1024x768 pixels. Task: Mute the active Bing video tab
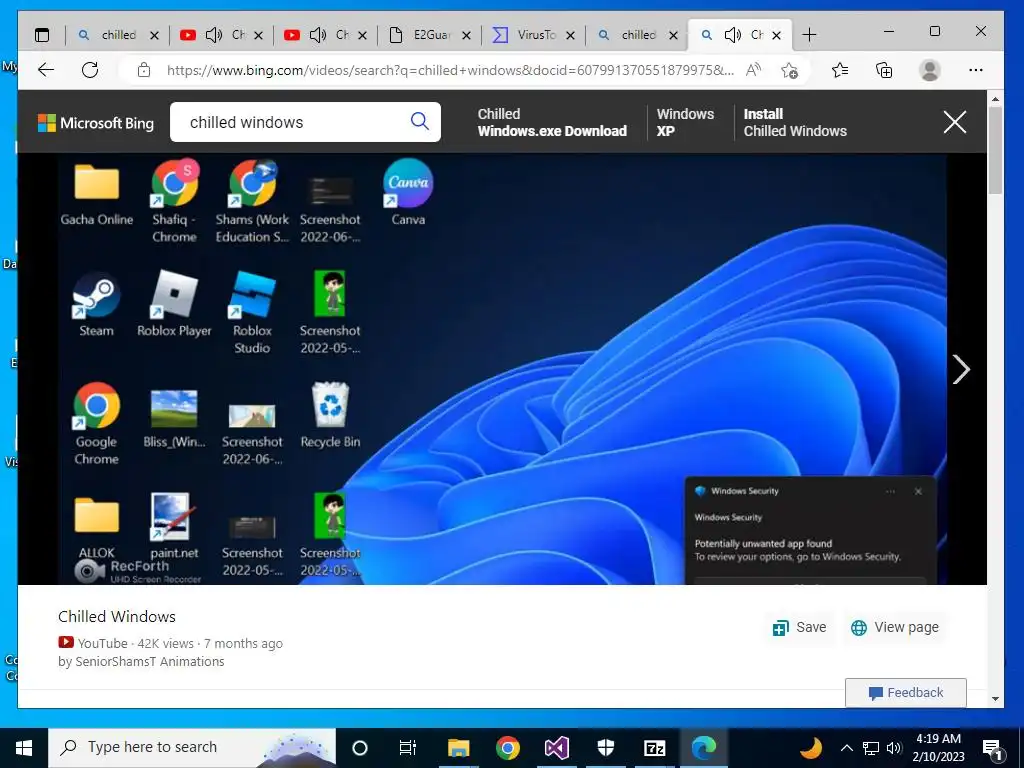(733, 35)
